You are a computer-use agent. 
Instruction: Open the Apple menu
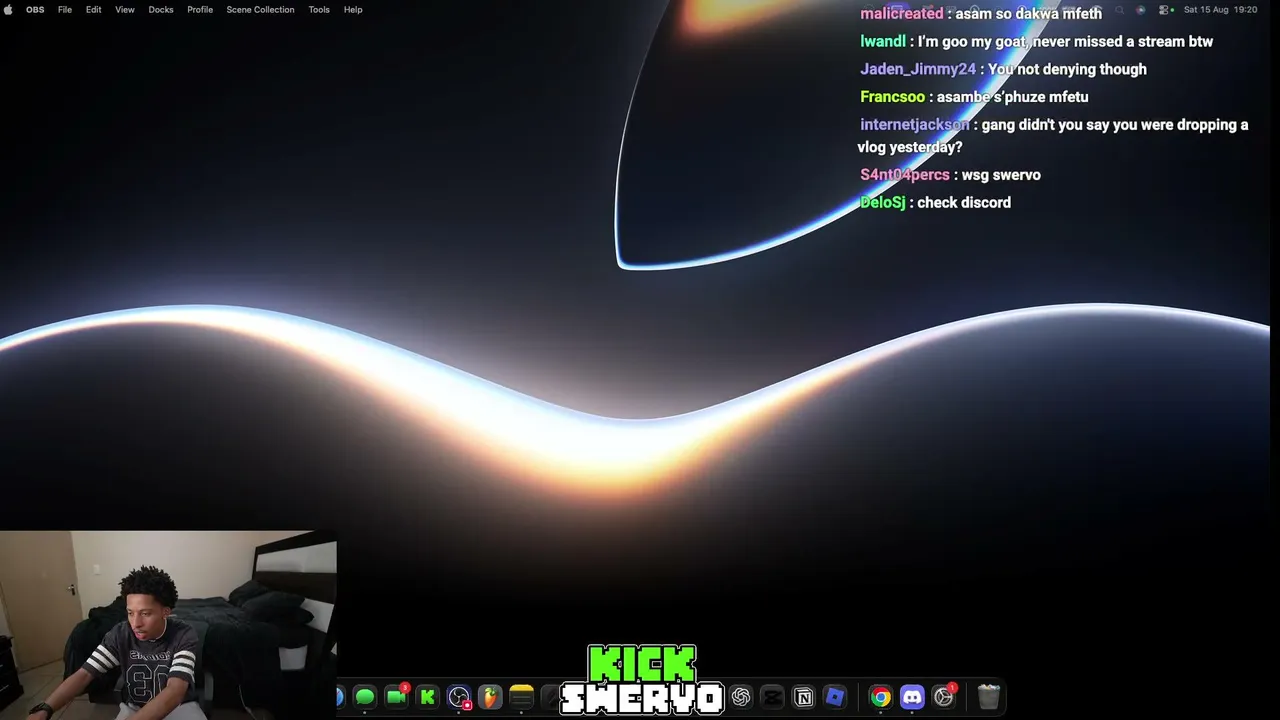point(9,9)
